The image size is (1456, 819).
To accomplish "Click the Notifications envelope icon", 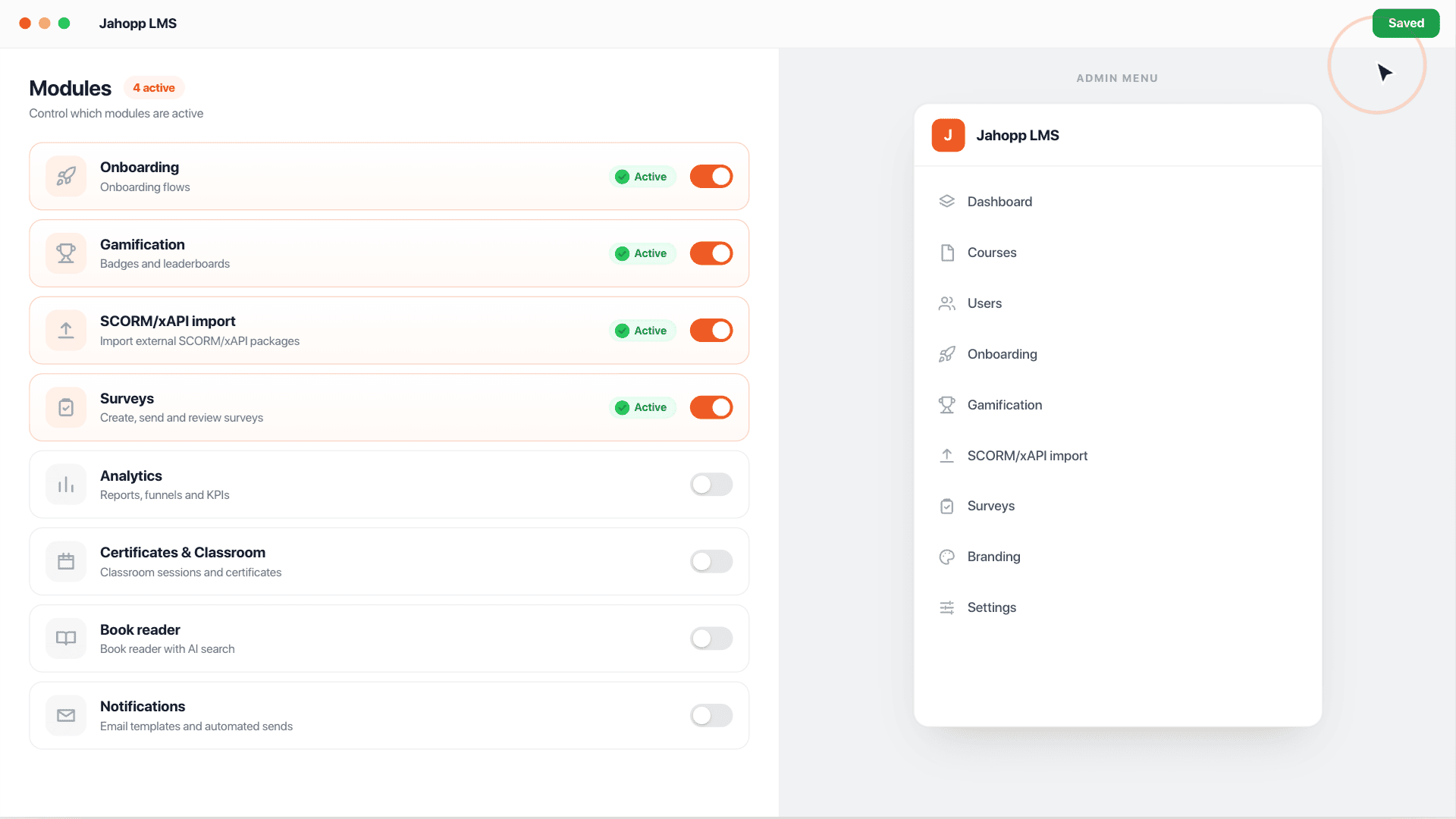I will pos(66,715).
